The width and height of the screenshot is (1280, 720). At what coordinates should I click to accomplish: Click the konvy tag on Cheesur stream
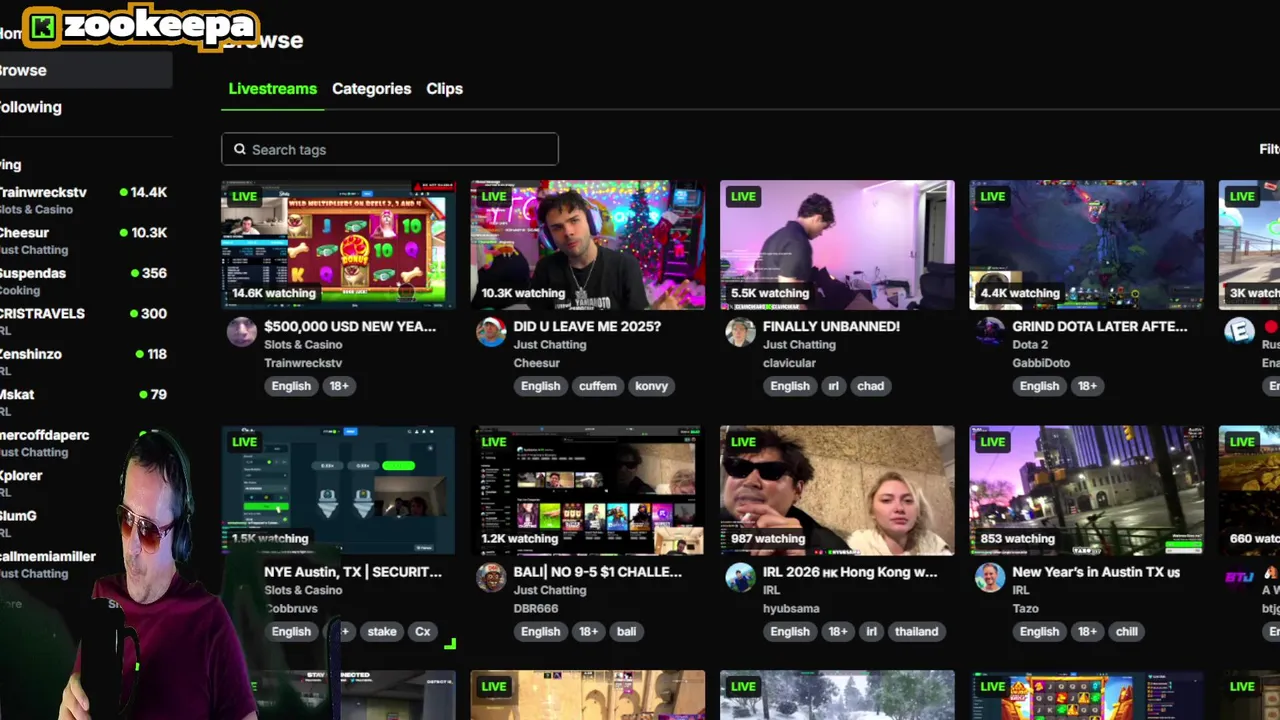click(x=651, y=386)
